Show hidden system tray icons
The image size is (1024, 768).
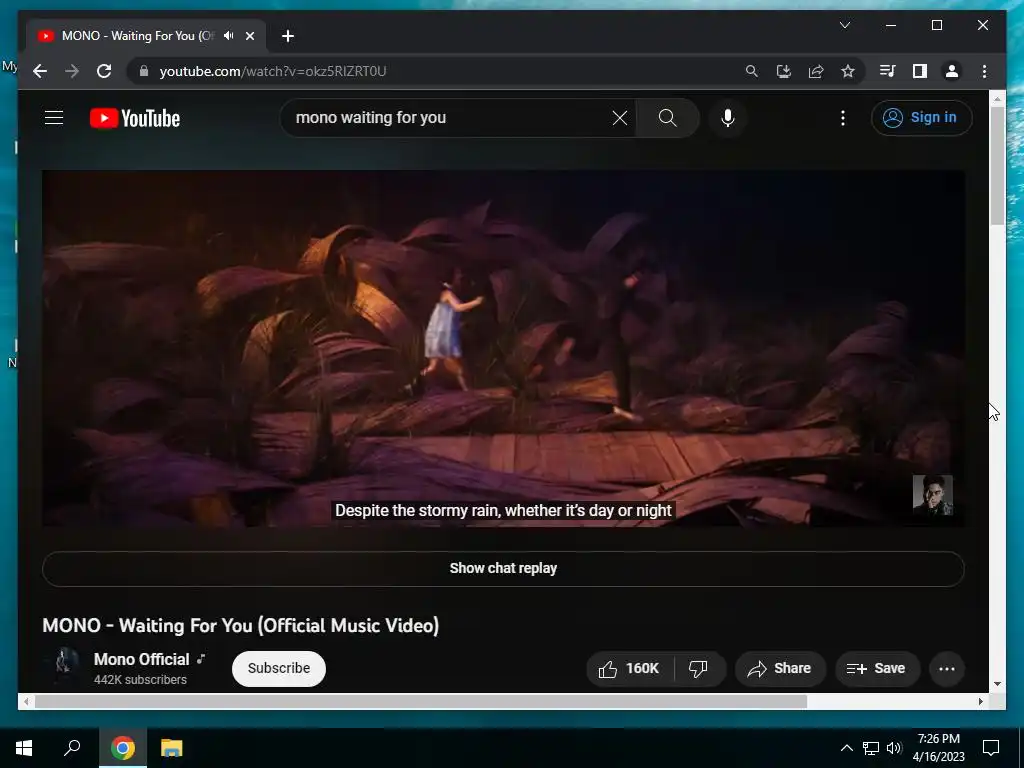[846, 748]
